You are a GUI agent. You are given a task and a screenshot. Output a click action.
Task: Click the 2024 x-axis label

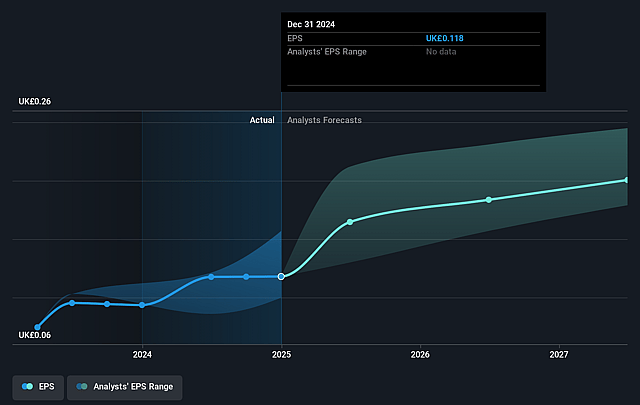(x=142, y=354)
